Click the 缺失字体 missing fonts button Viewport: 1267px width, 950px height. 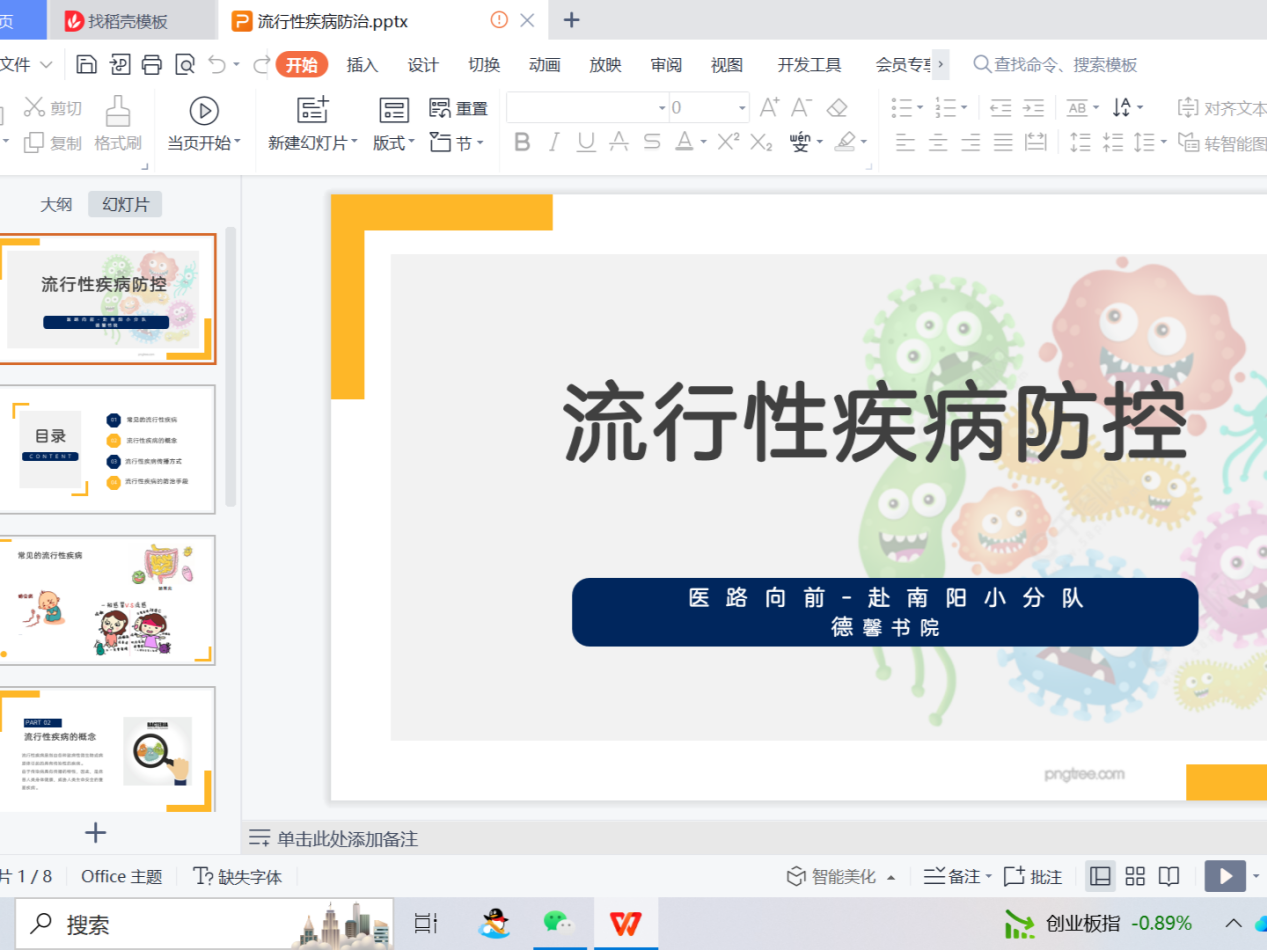(238, 877)
